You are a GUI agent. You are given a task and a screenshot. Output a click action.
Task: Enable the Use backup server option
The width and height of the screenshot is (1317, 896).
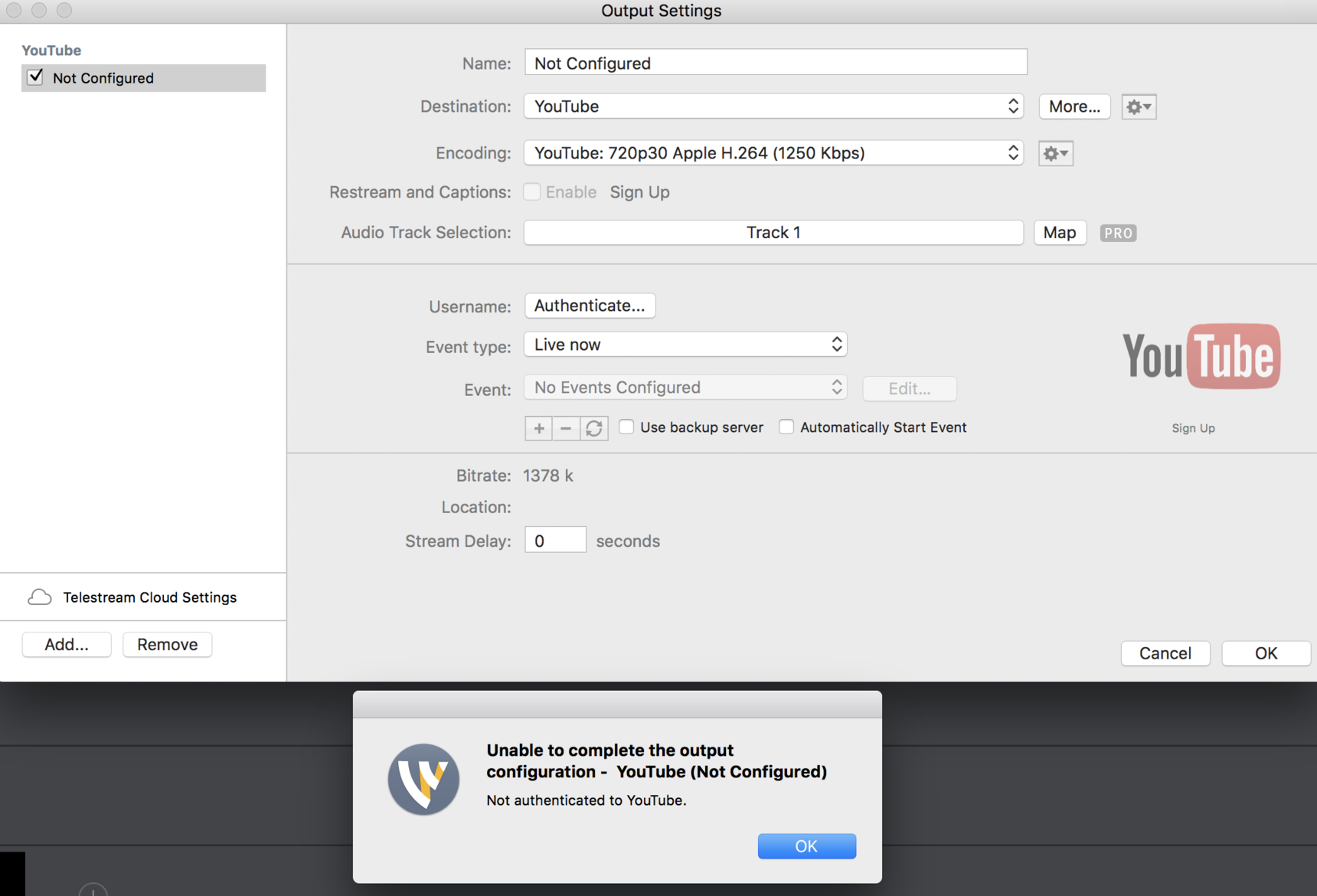tap(626, 427)
